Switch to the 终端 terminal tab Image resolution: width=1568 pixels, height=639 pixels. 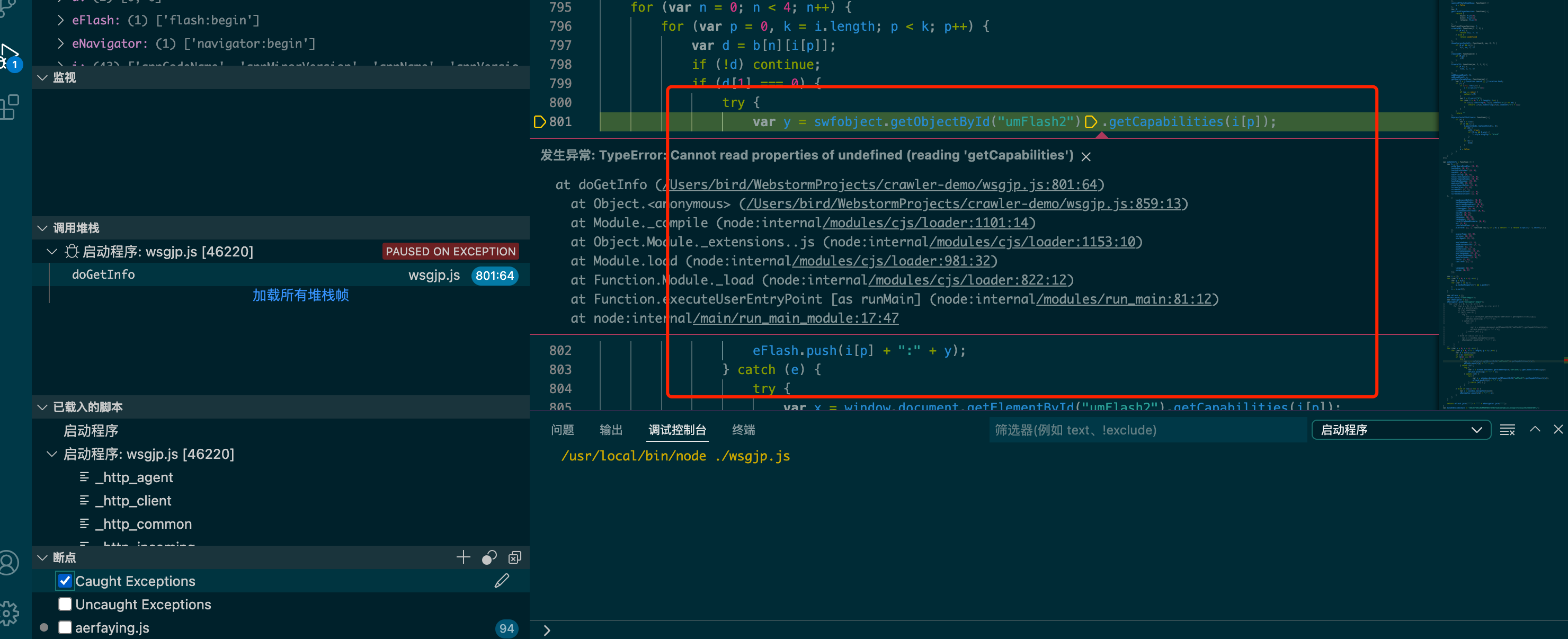tap(743, 430)
